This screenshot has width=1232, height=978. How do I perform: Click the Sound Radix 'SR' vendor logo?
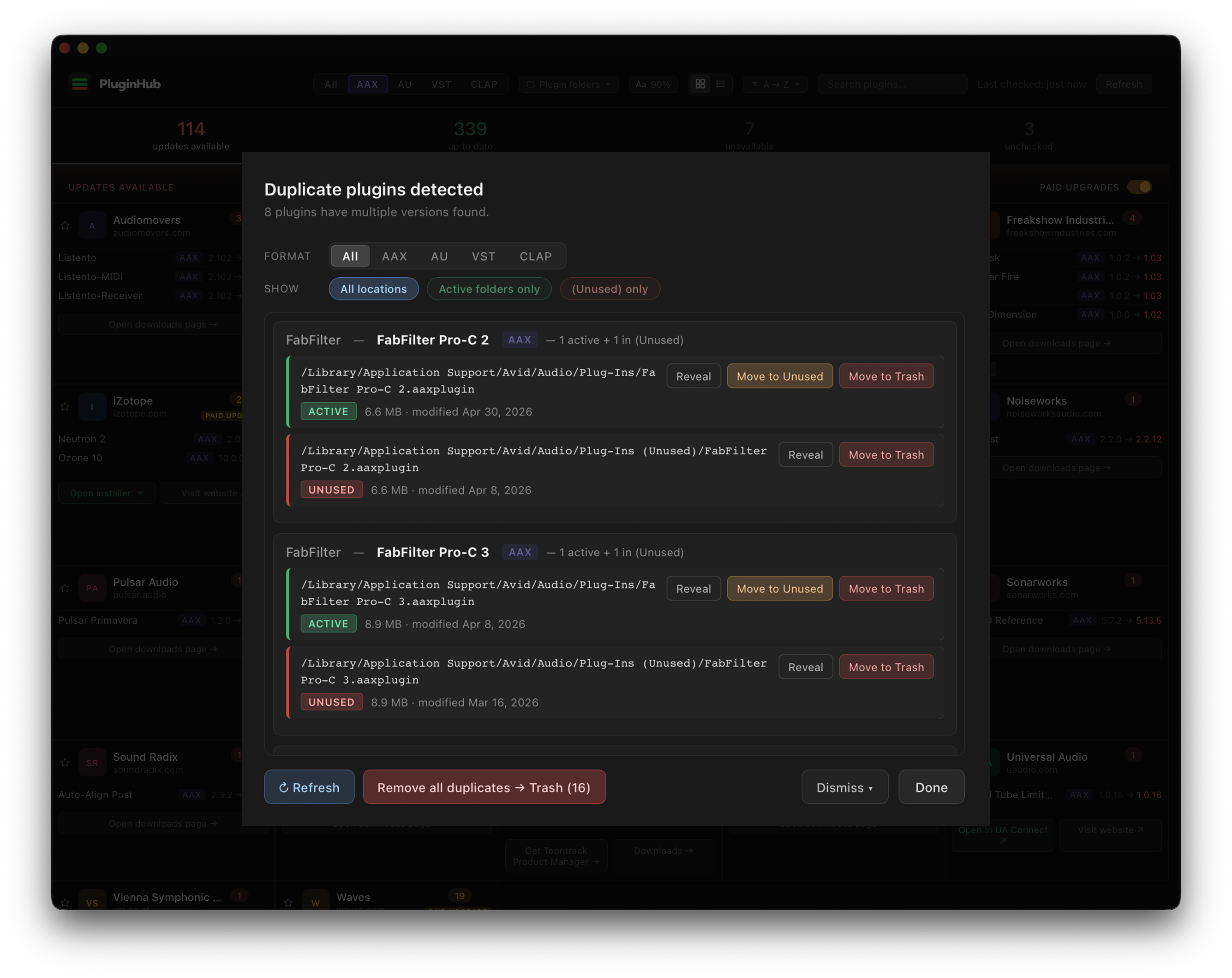pos(92,763)
